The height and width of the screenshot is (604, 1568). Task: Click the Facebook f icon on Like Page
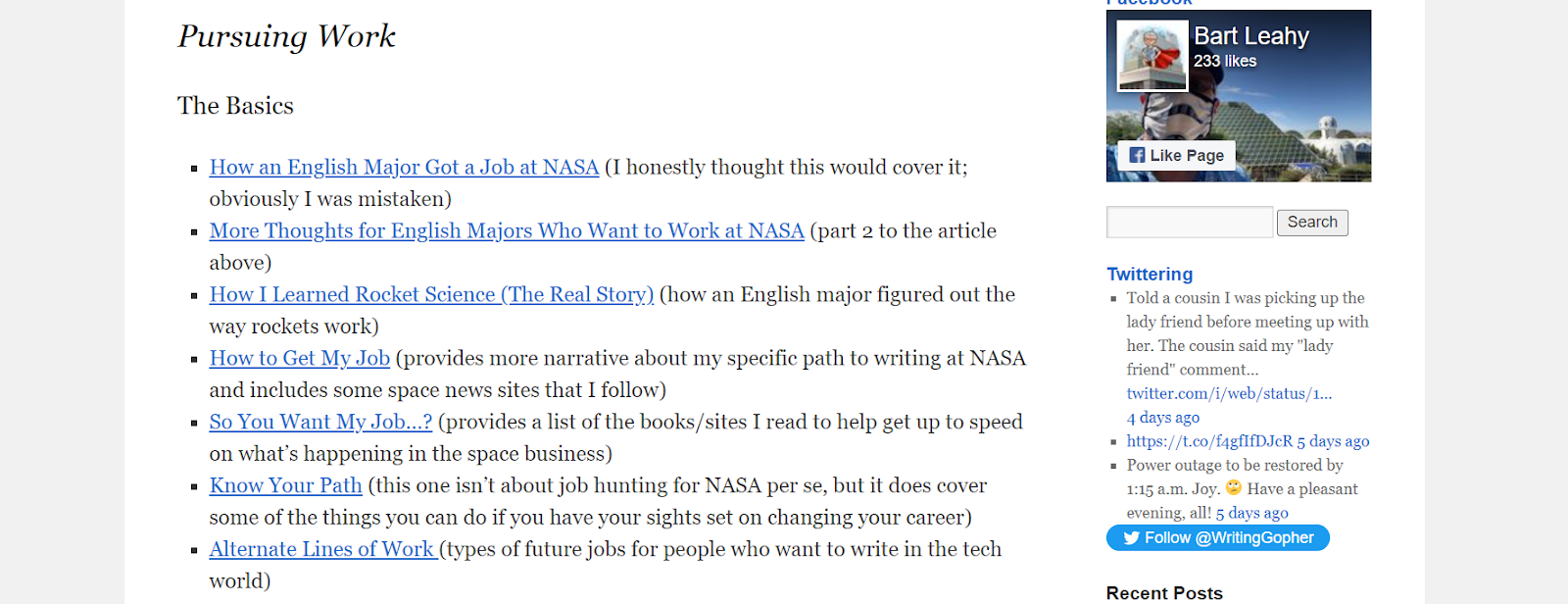(1138, 154)
